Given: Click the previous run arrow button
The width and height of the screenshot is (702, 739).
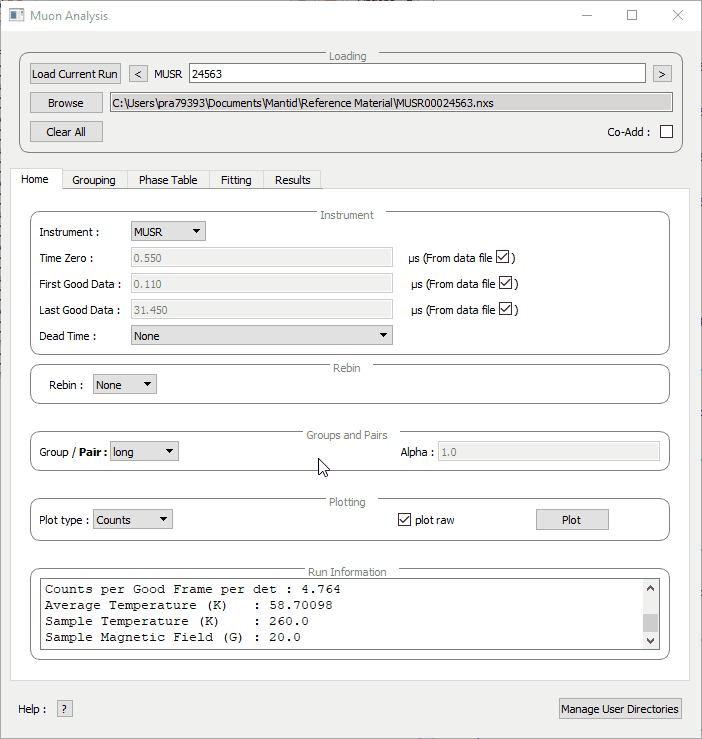Looking at the screenshot, I should coord(139,74).
